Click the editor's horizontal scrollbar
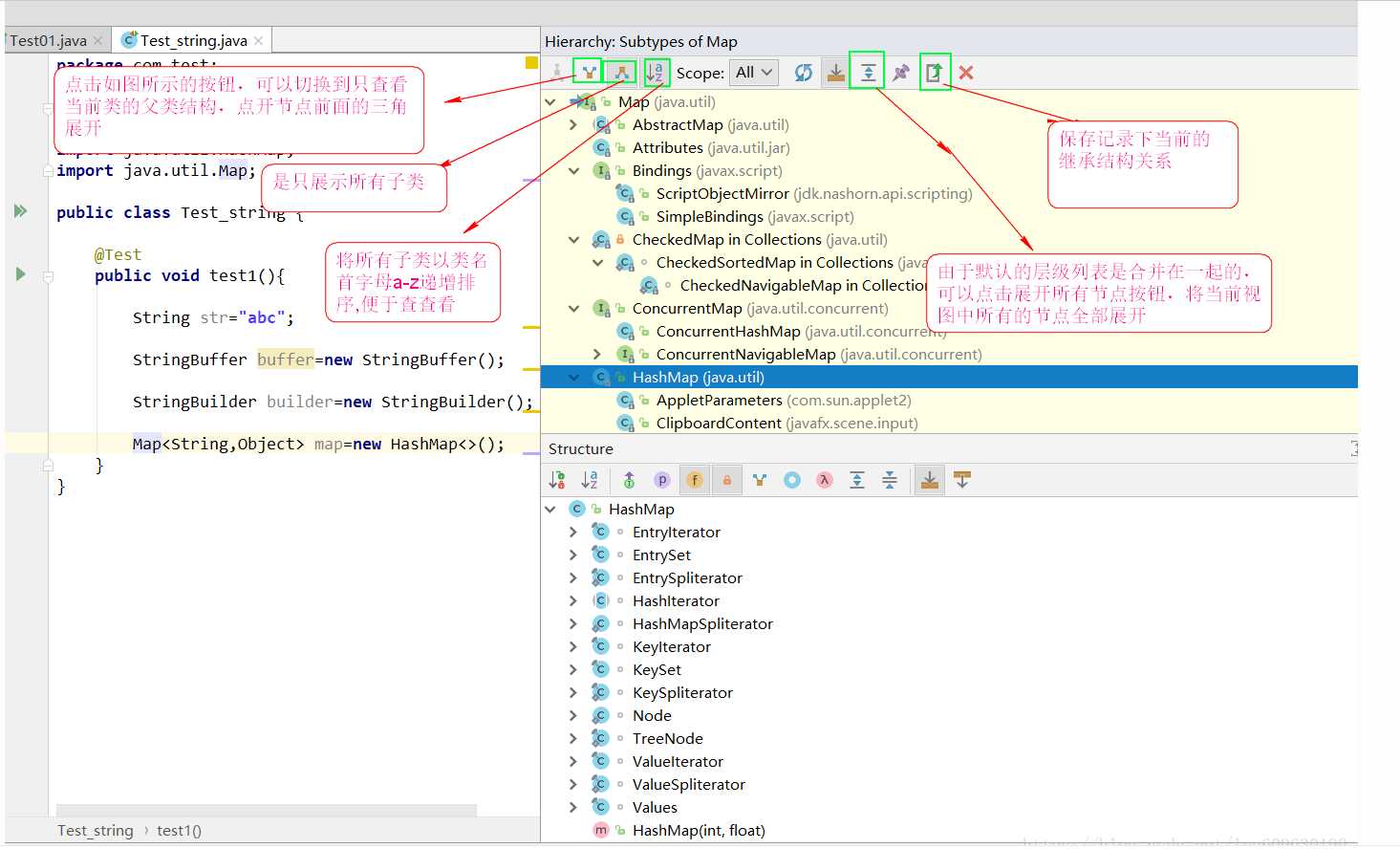This screenshot has height=849, width=1400. pos(266,810)
